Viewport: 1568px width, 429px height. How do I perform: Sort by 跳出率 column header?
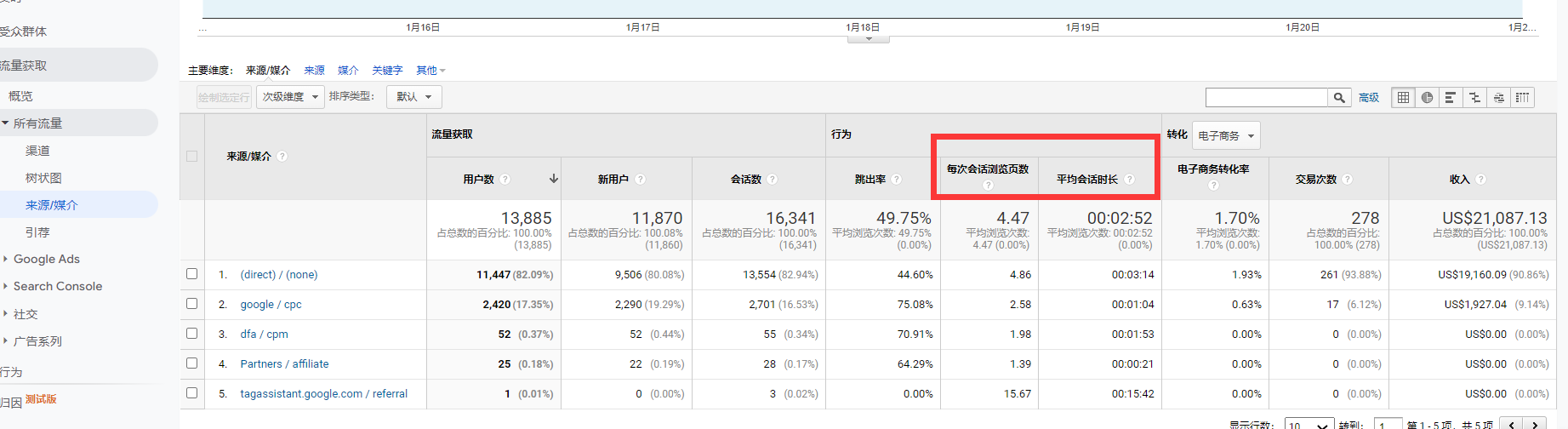tap(870, 180)
